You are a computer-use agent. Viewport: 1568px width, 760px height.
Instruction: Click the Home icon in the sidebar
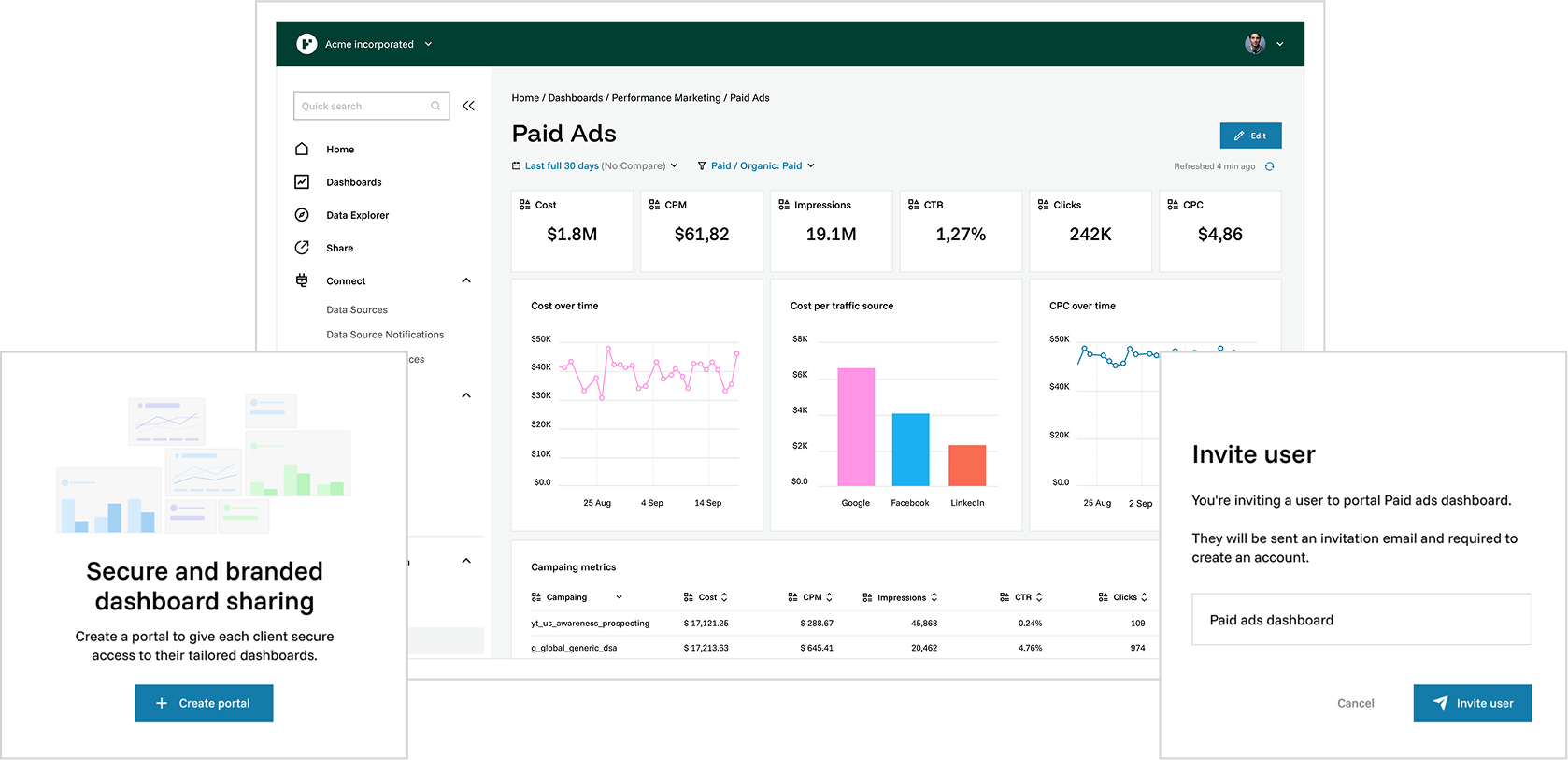pyautogui.click(x=302, y=150)
